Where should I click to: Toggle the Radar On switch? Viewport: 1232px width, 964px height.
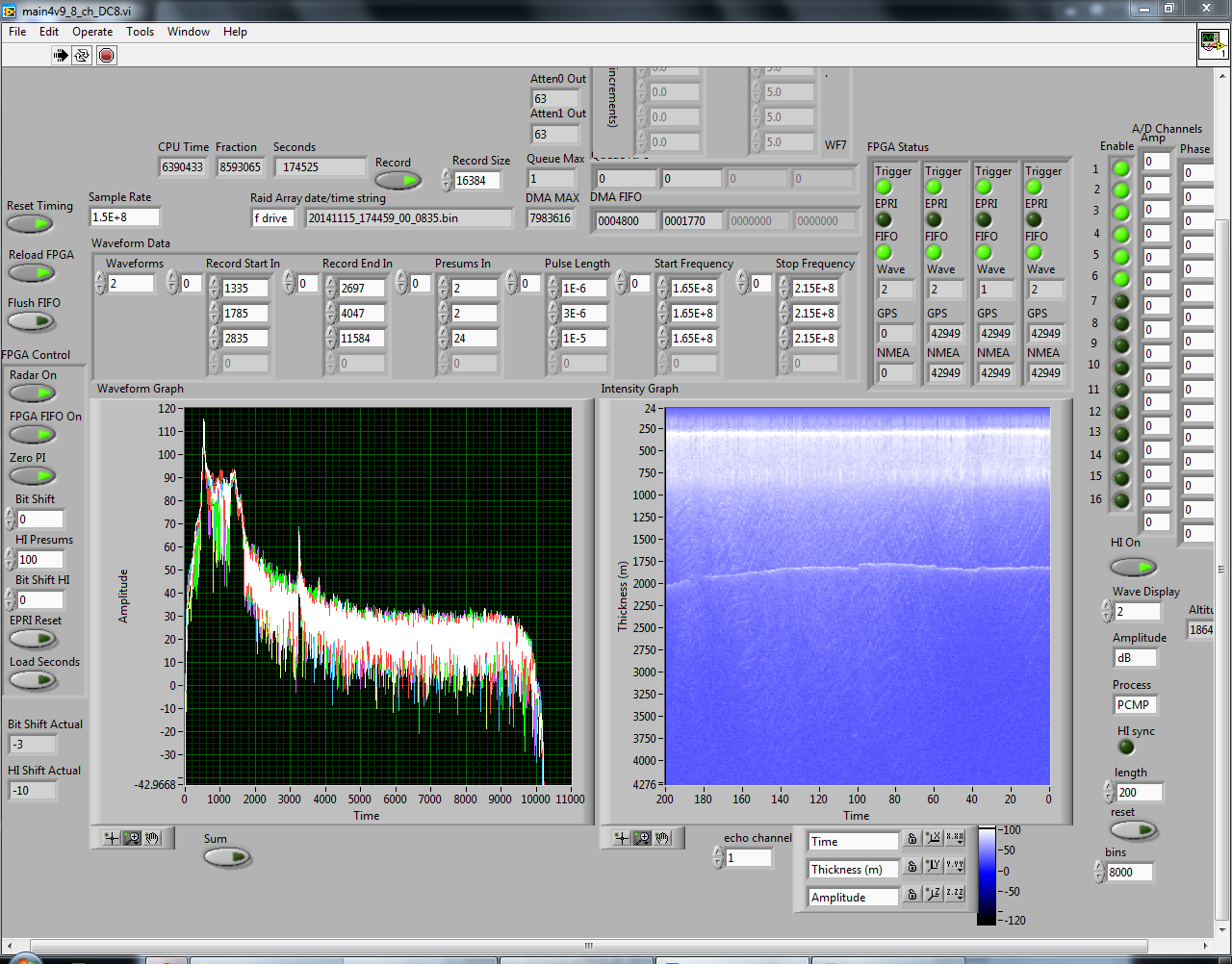coord(33,393)
